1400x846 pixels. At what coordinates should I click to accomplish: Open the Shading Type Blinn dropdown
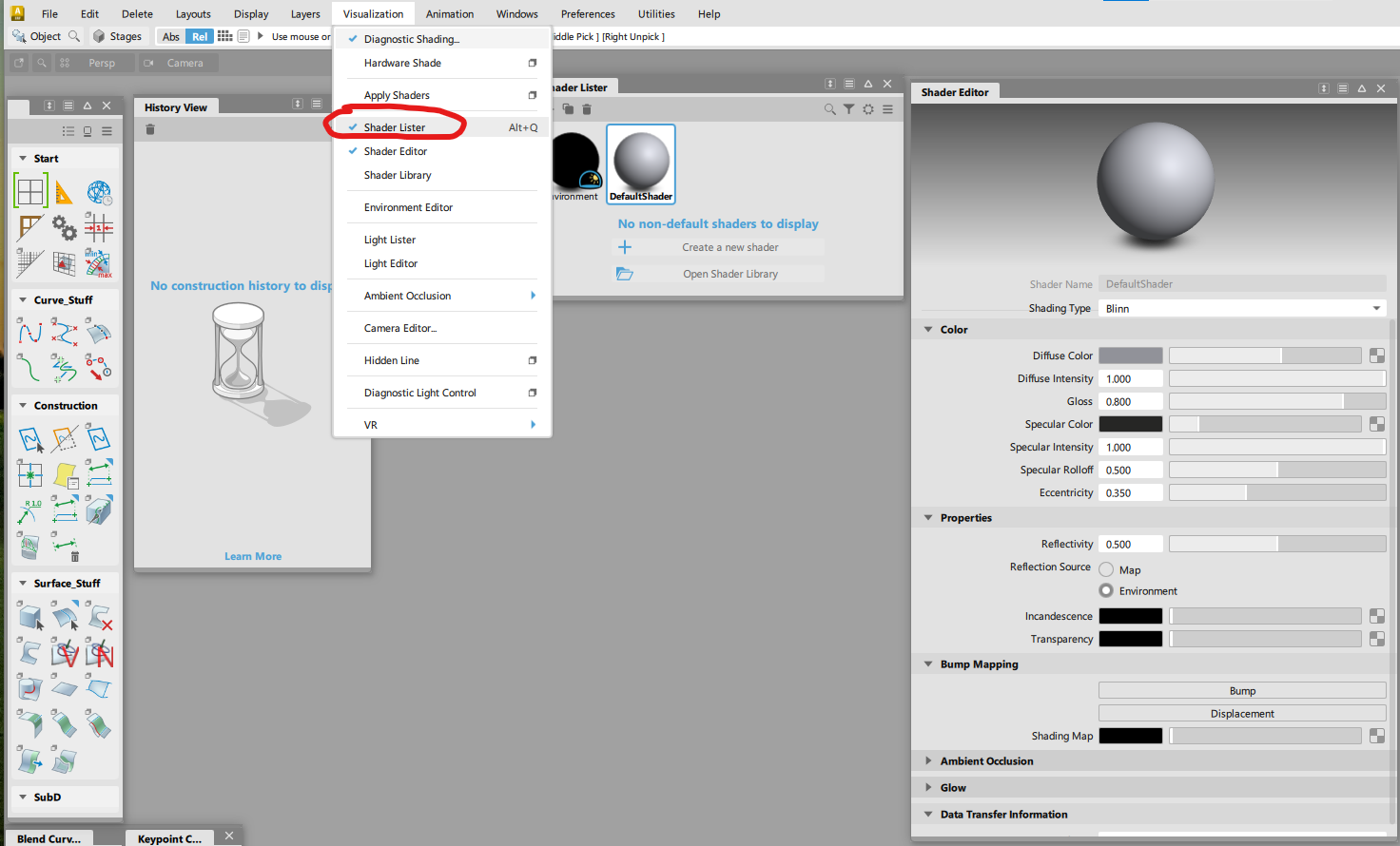point(1241,308)
